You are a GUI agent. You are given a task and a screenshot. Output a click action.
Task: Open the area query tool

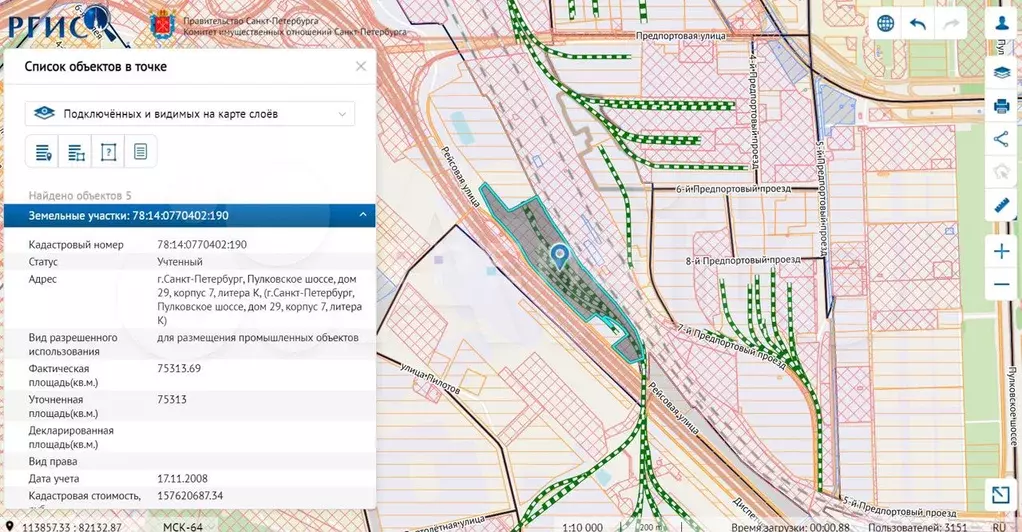(108, 153)
